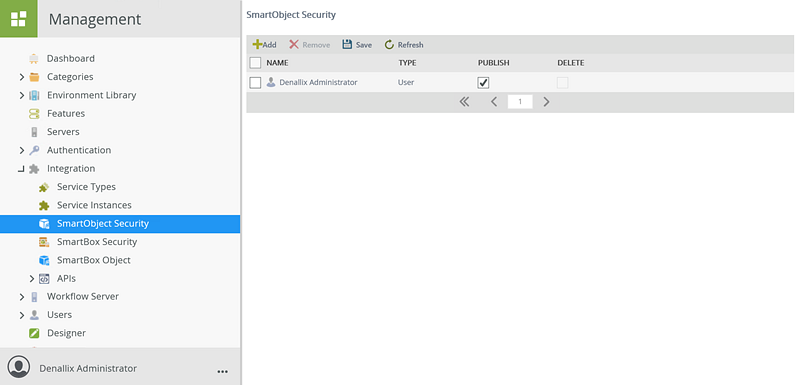The width and height of the screenshot is (800, 385).
Task: Open SmartBox Security under Integration
Action: [x=97, y=242]
